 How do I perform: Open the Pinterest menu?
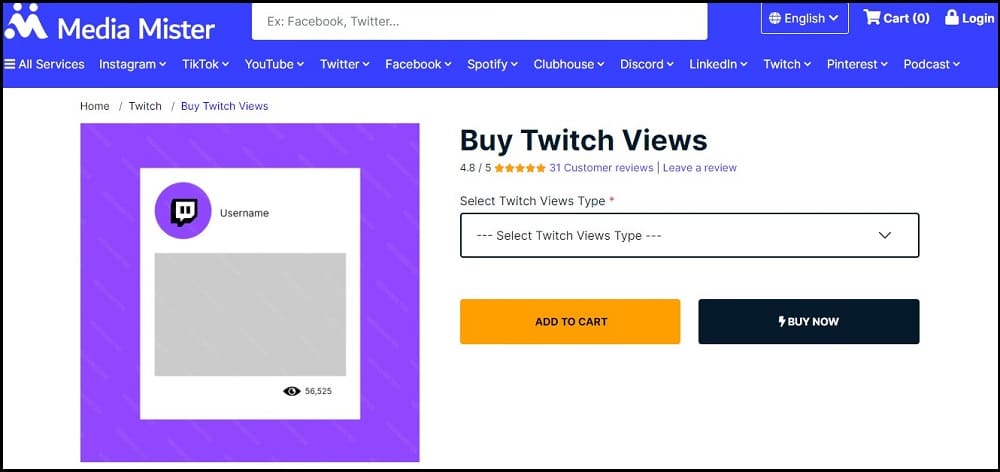click(857, 64)
